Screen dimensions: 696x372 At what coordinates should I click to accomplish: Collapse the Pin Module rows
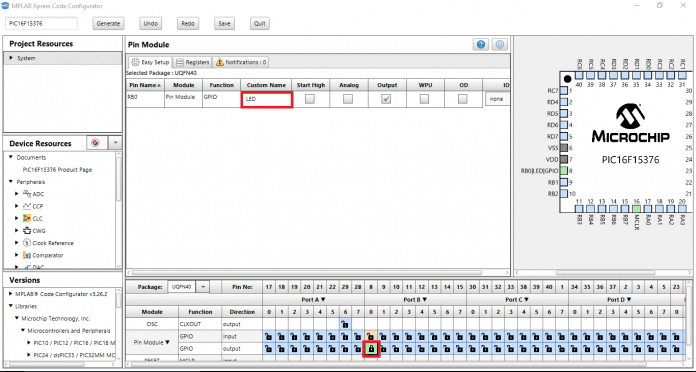168,342
